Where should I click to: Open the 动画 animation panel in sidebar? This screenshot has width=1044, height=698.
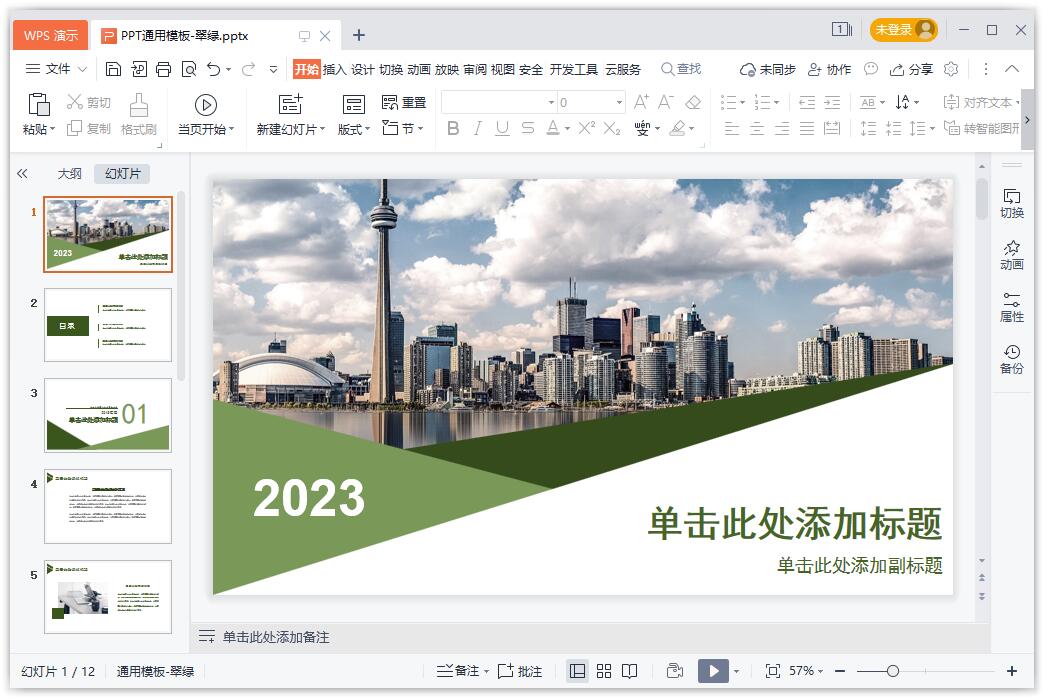pos(1012,255)
